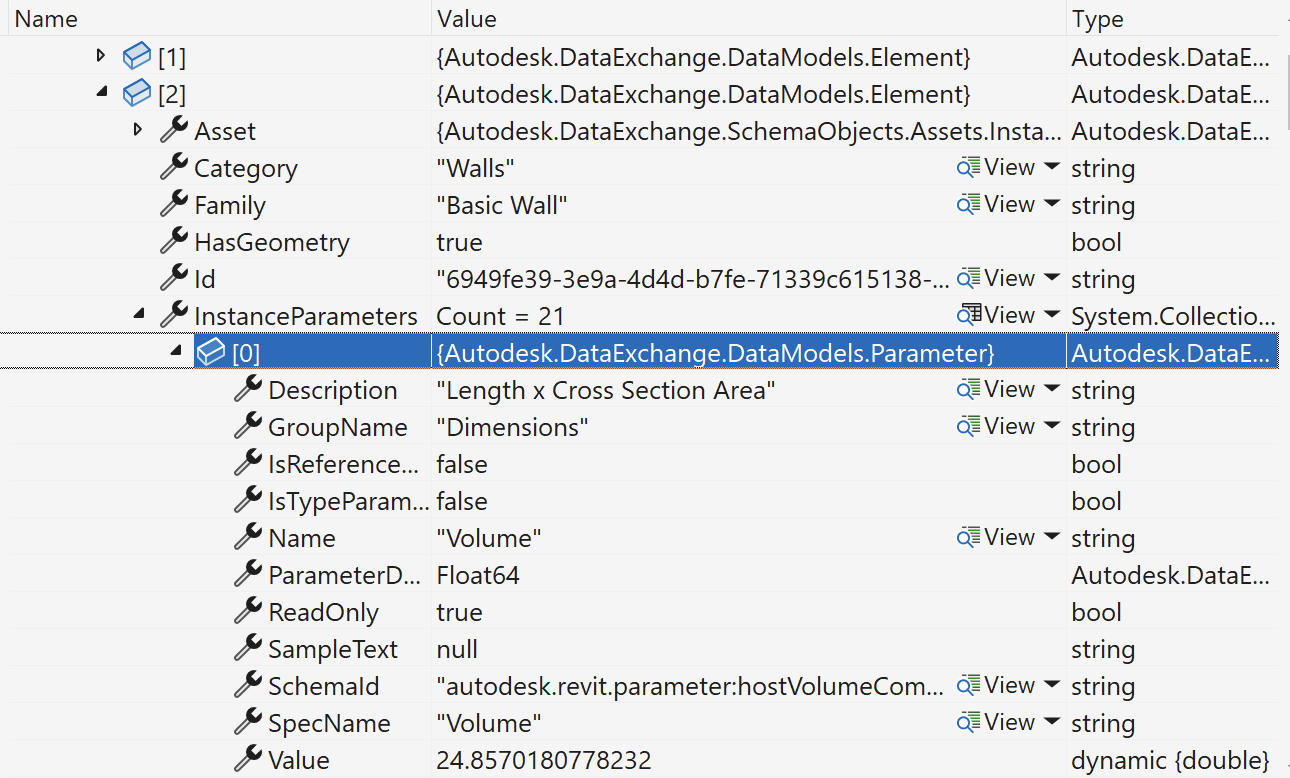Open the View visualizer for Family

(996, 205)
